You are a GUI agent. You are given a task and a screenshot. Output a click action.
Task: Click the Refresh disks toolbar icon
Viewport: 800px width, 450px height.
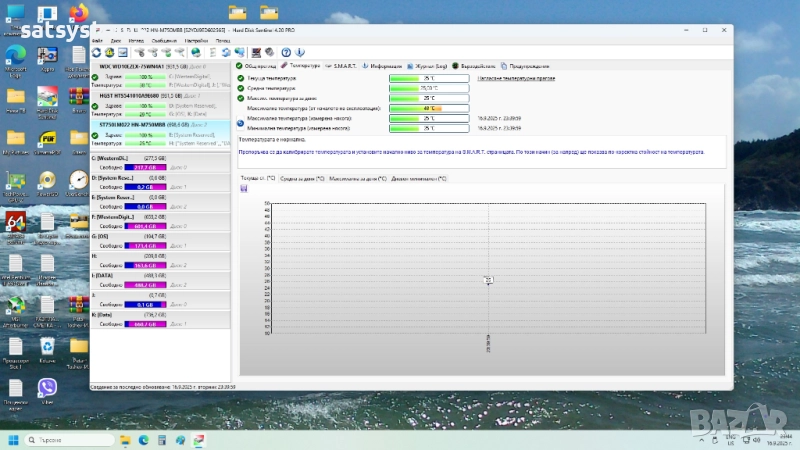click(96, 52)
